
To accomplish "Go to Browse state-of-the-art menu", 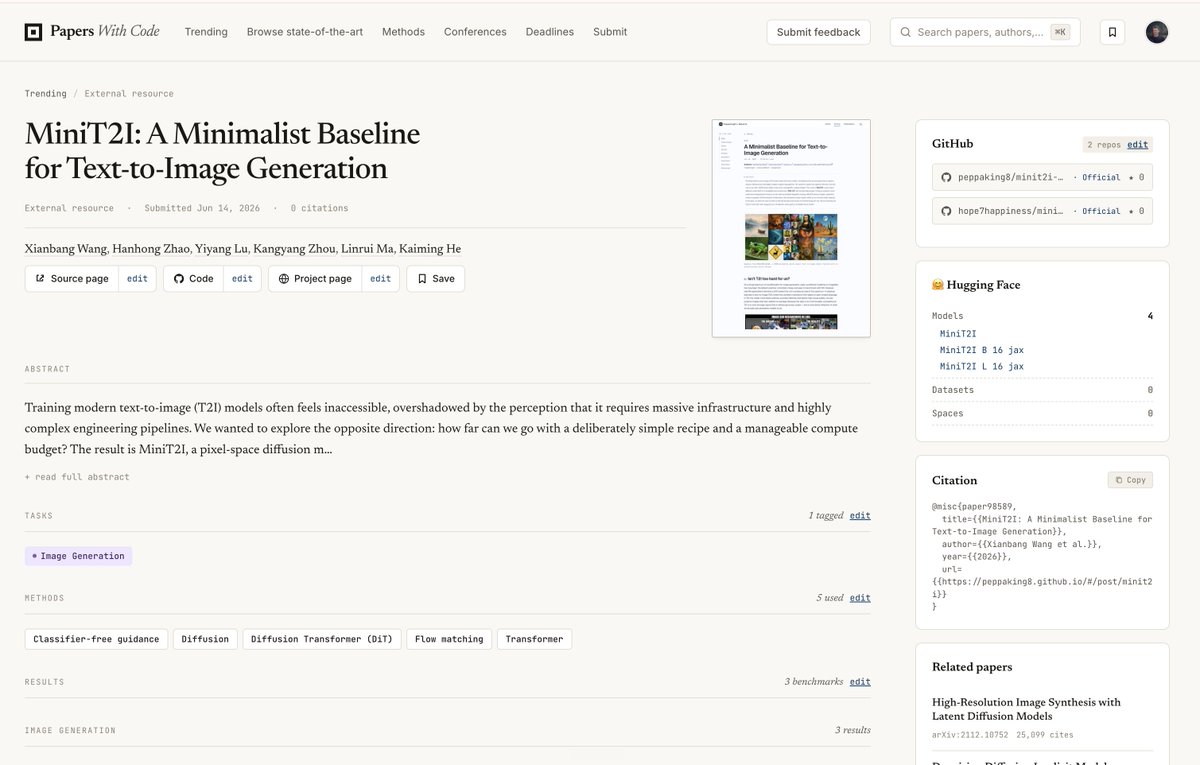I will tap(305, 32).
